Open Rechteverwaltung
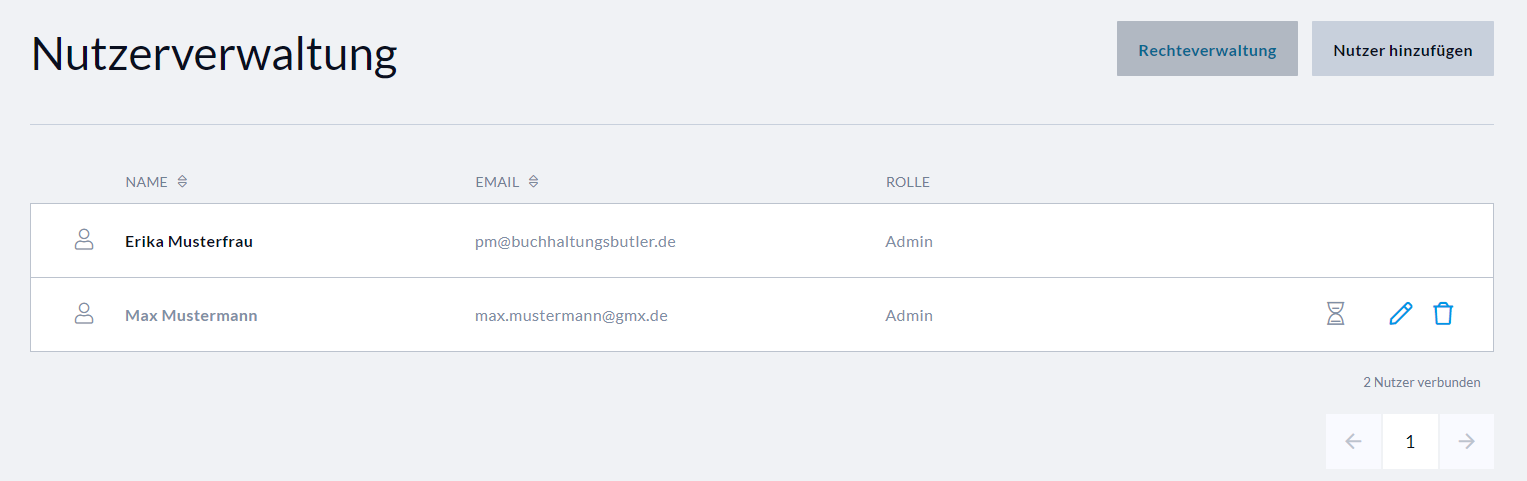 pyautogui.click(x=1207, y=49)
